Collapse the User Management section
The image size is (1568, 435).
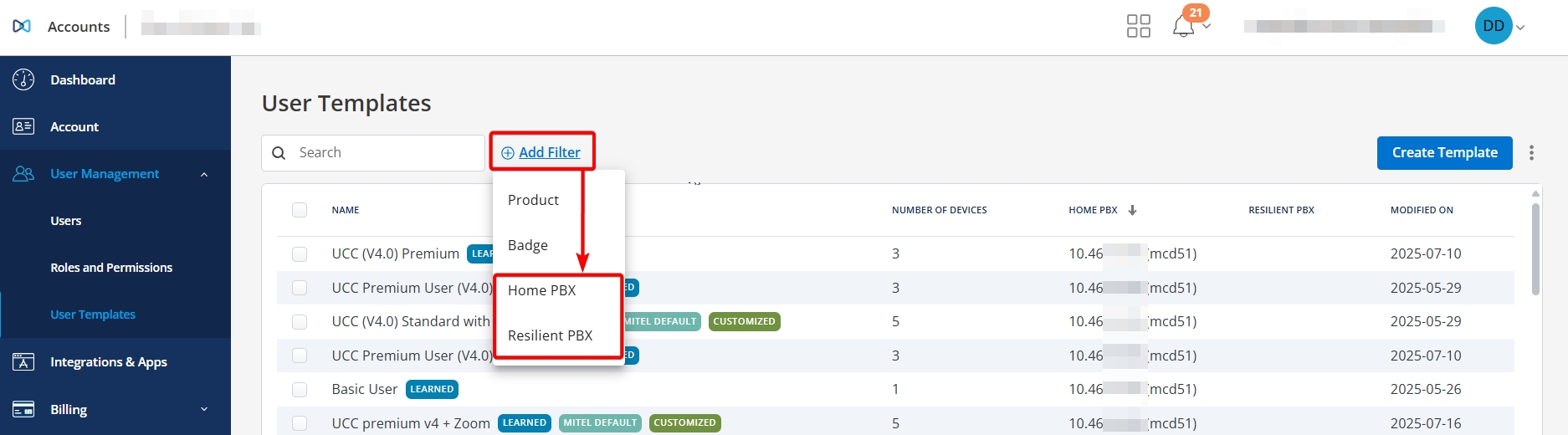click(204, 174)
